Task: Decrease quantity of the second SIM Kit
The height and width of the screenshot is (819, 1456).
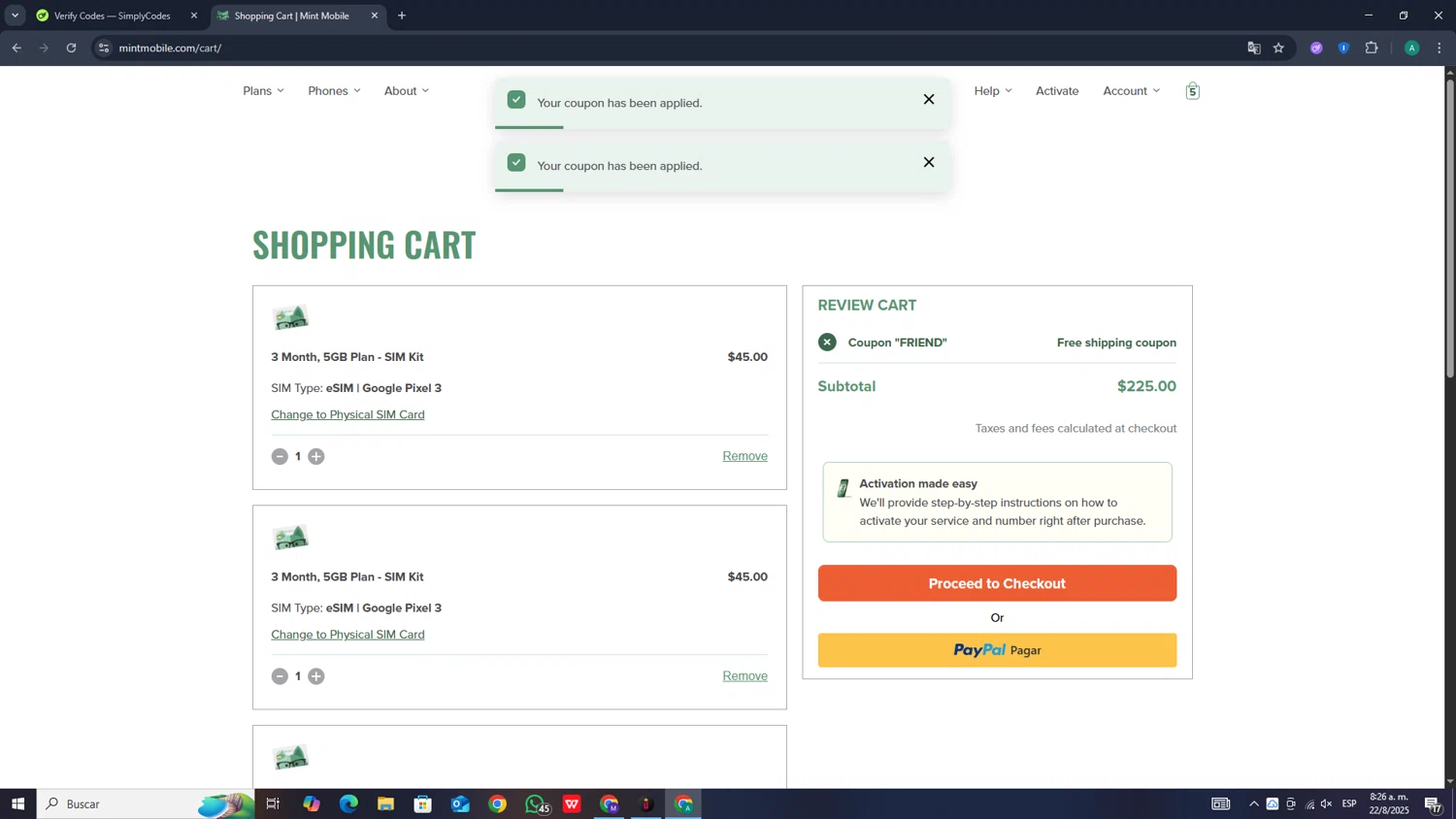Action: pos(280,676)
